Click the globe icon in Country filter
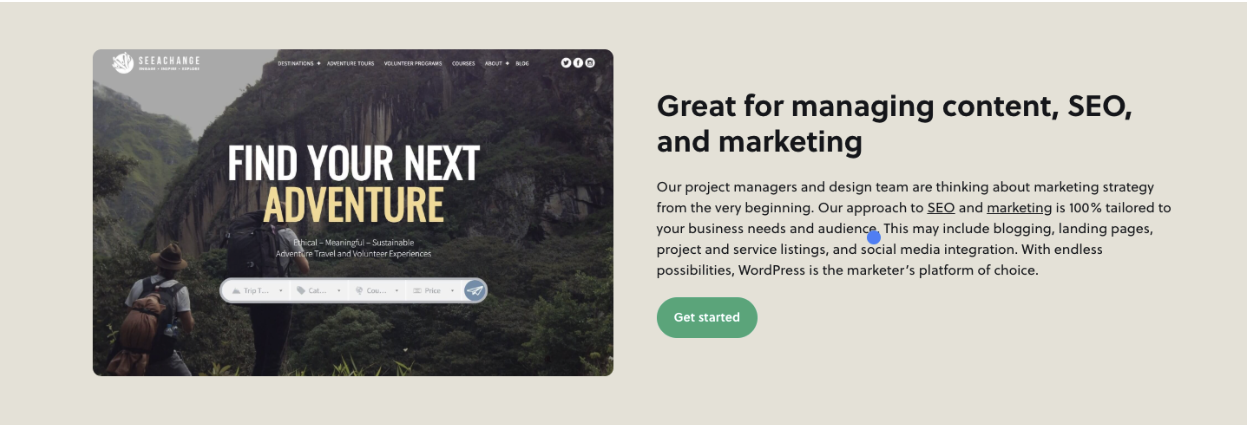Viewport: 1247px width, 425px height. (359, 291)
